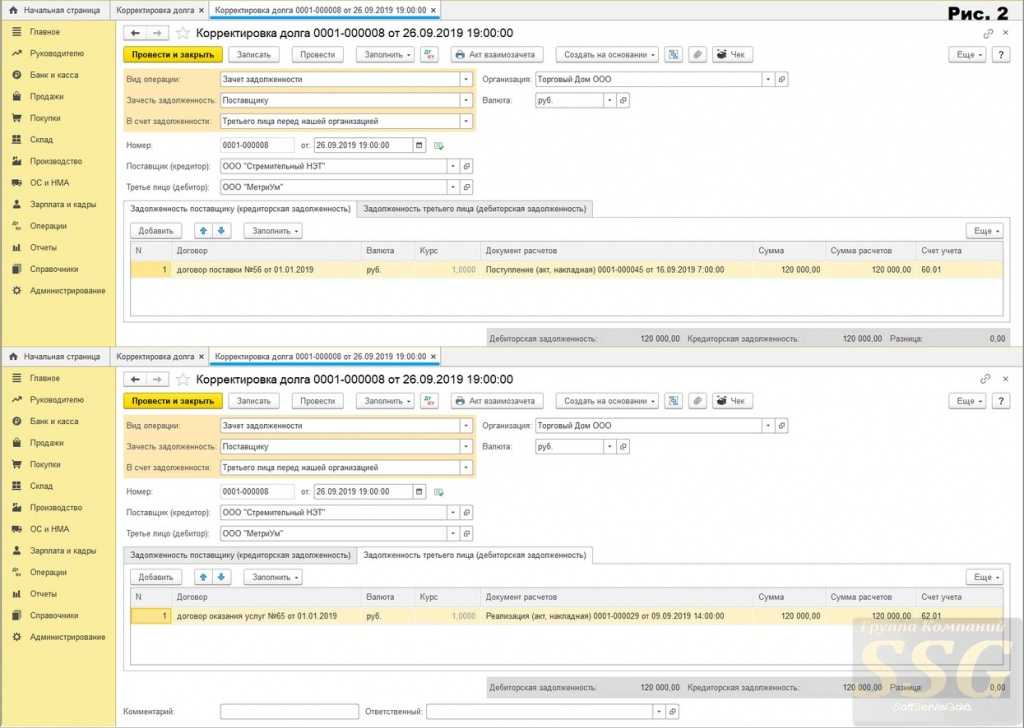The width and height of the screenshot is (1024, 728).
Task: Switch to Задолженность третьего лица tab in the upper window
Action: 475,209
